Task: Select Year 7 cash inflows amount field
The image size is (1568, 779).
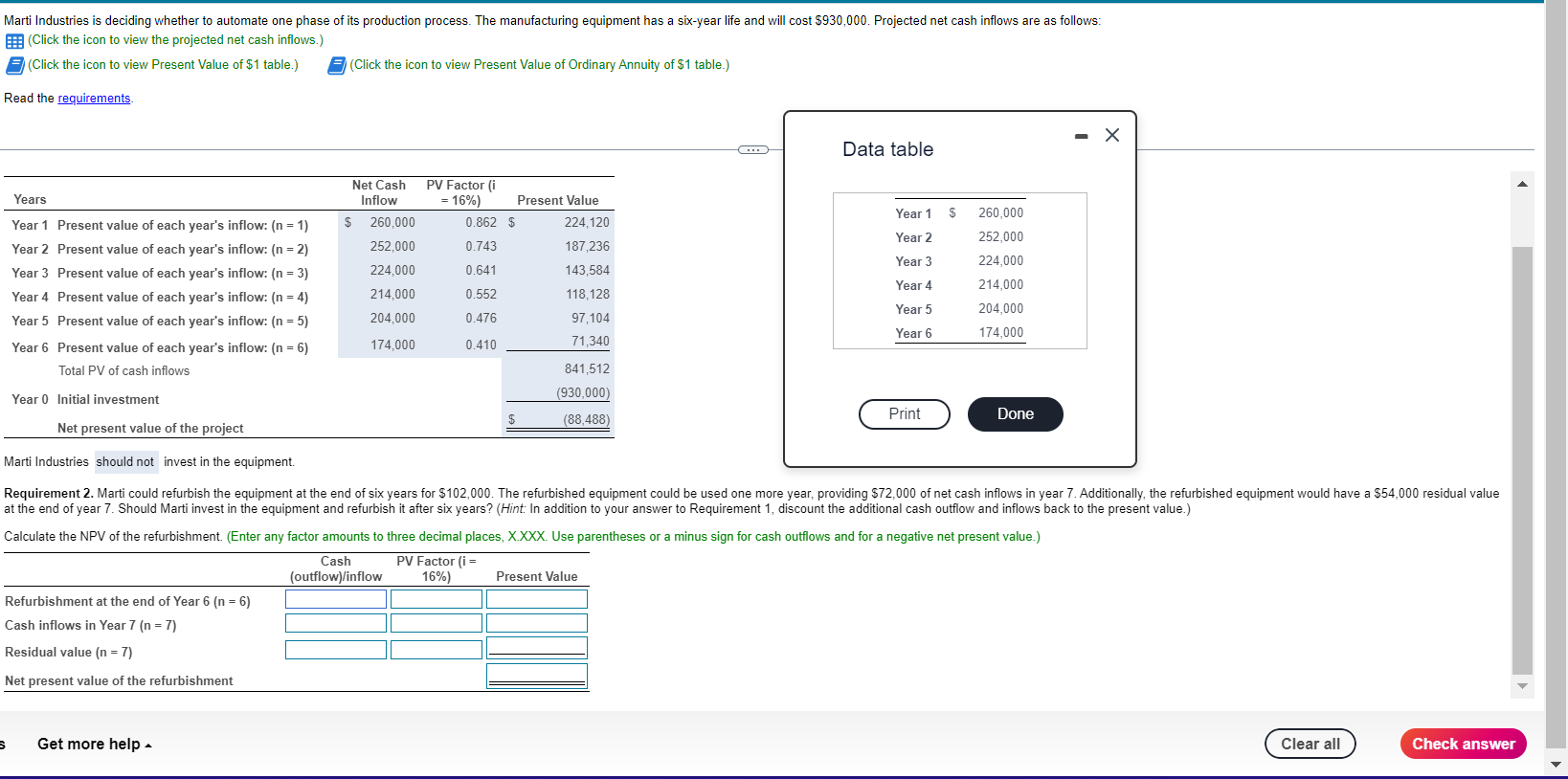Action: tap(336, 623)
